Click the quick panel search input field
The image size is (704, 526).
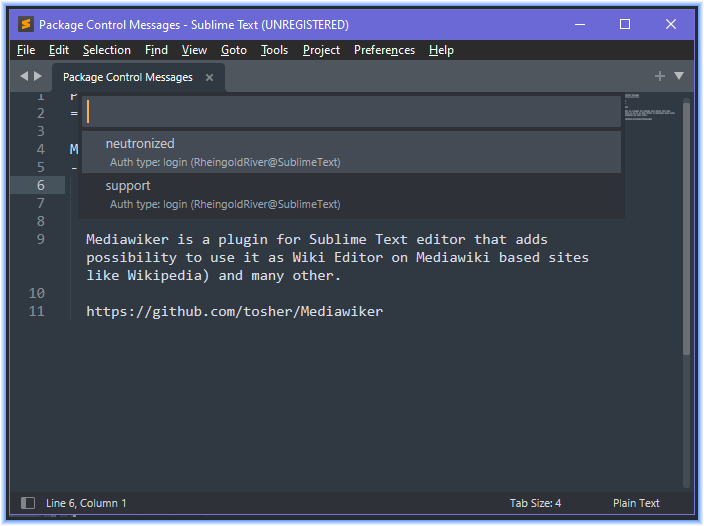352,111
